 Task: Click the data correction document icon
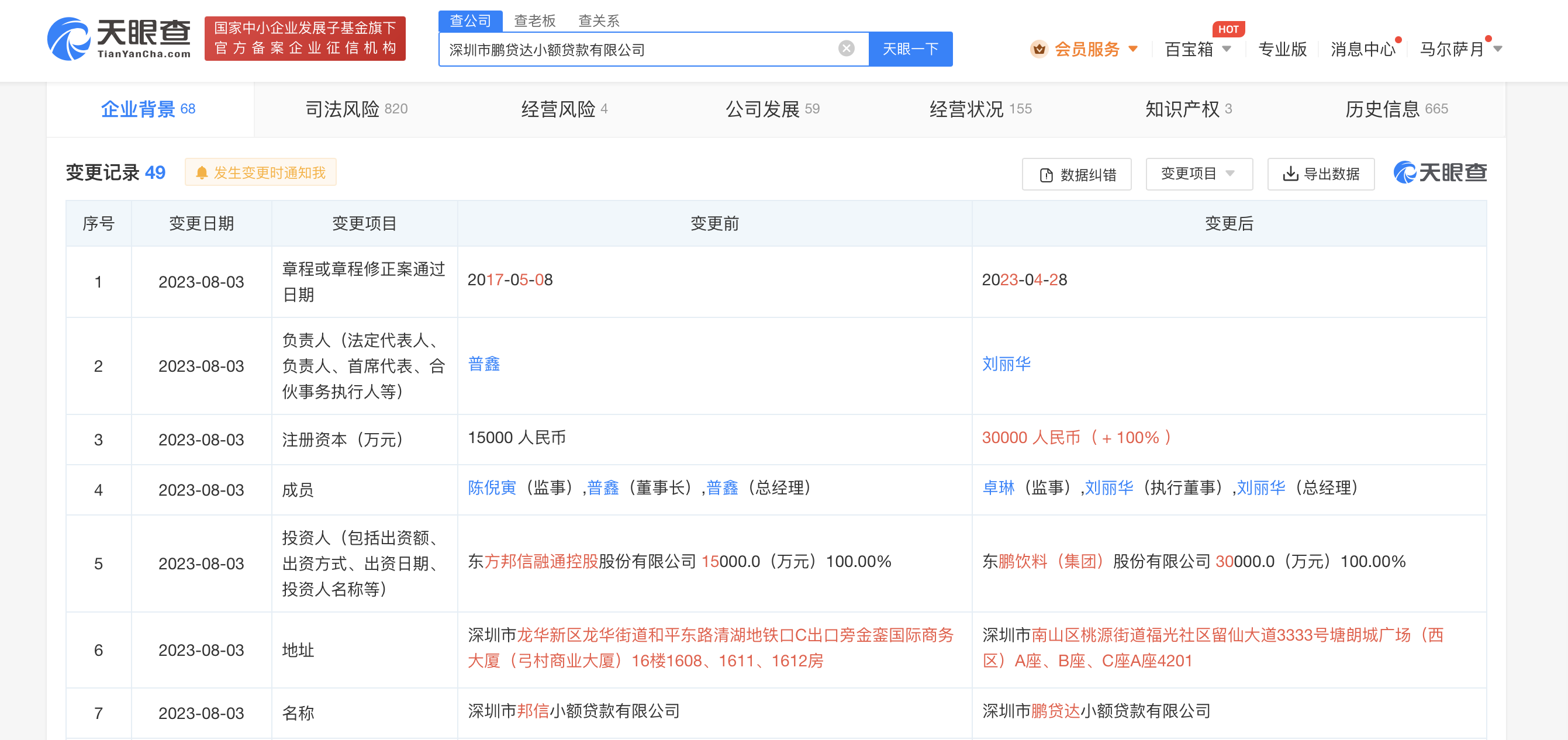[x=1046, y=175]
